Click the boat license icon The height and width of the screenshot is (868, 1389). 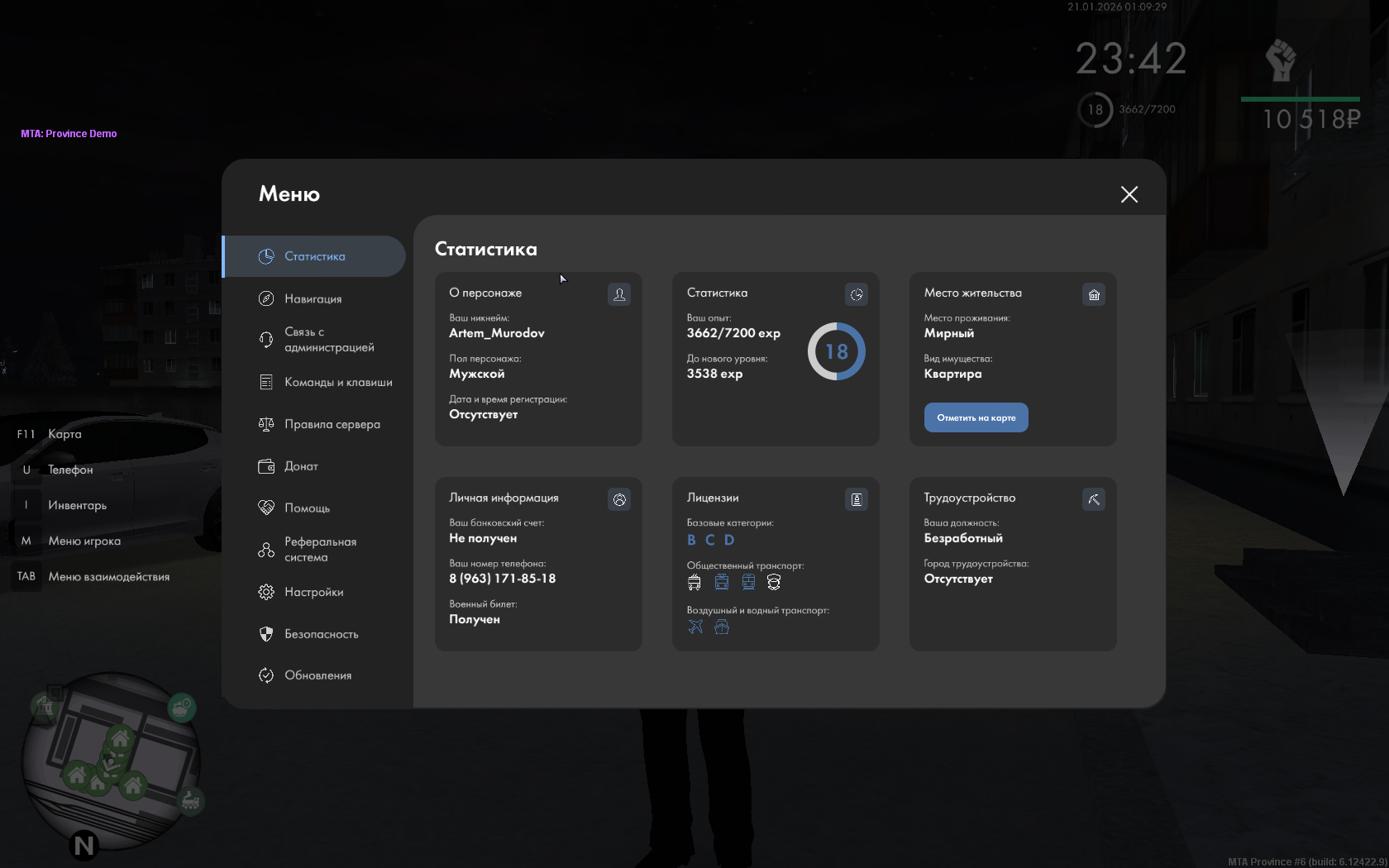(722, 627)
